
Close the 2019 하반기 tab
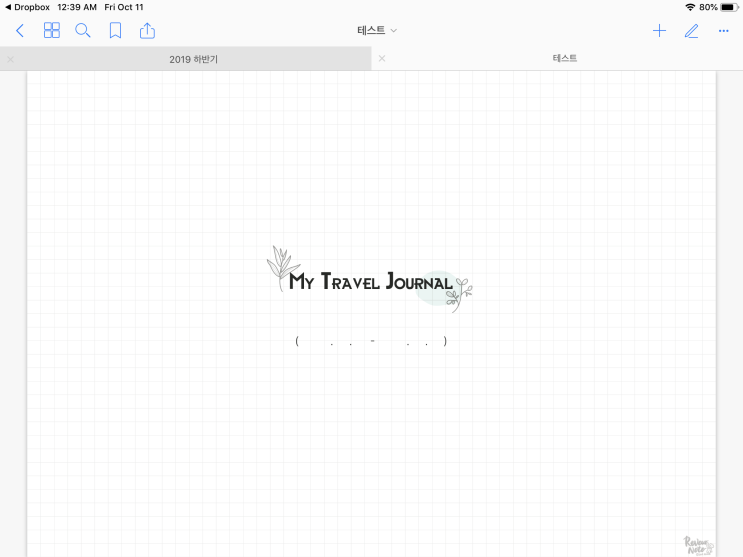pyautogui.click(x=10, y=59)
